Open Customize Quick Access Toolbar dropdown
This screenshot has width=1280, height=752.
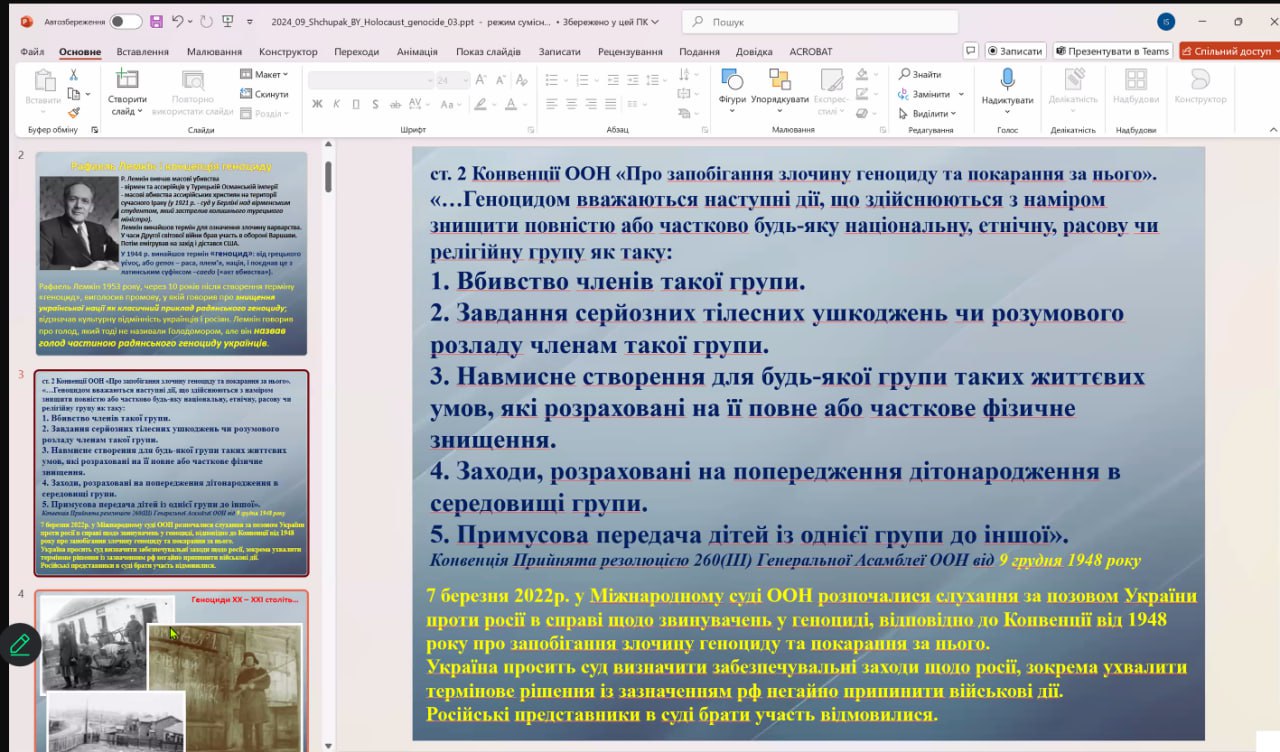249,21
